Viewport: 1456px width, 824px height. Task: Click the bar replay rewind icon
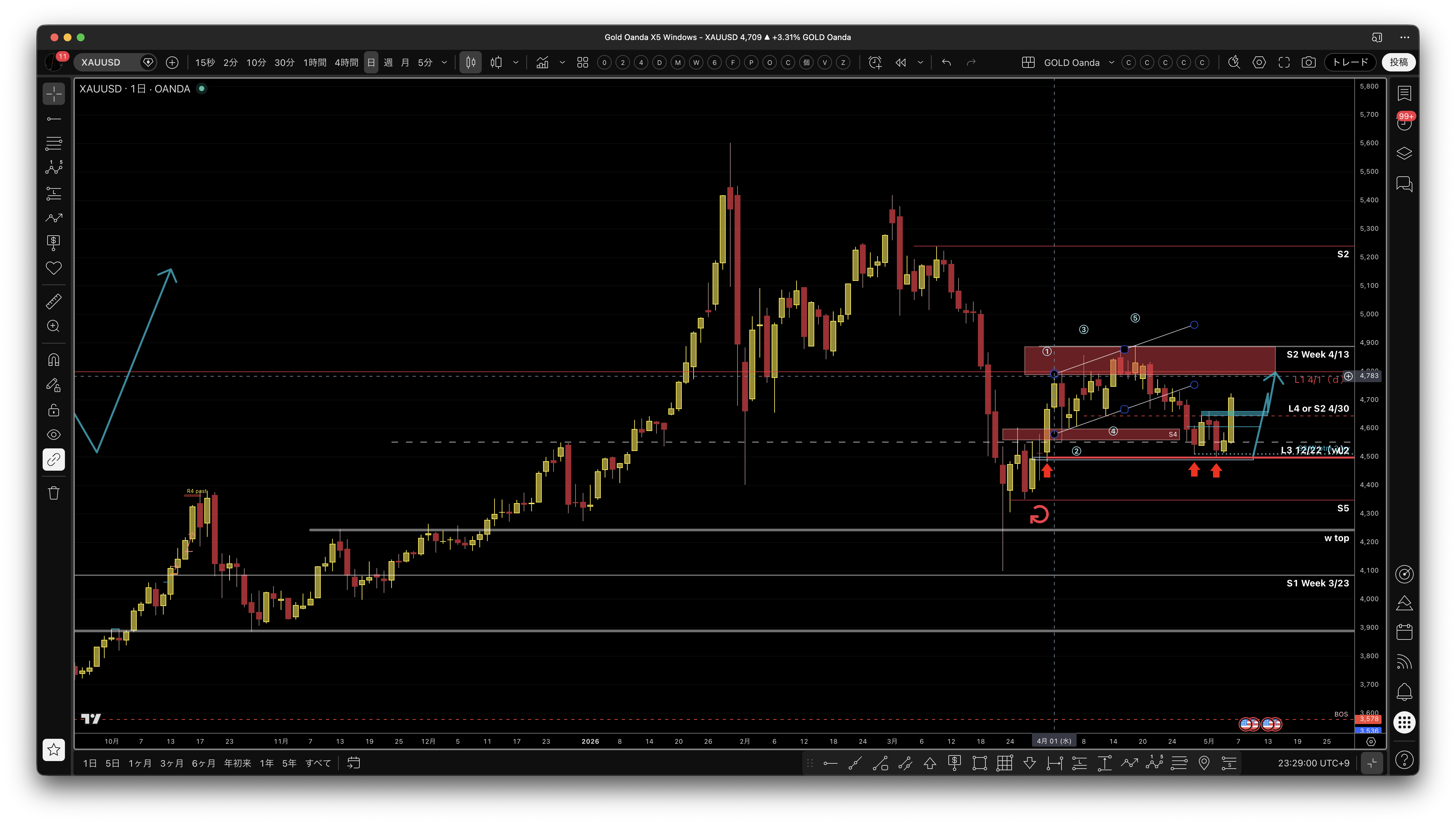[901, 62]
